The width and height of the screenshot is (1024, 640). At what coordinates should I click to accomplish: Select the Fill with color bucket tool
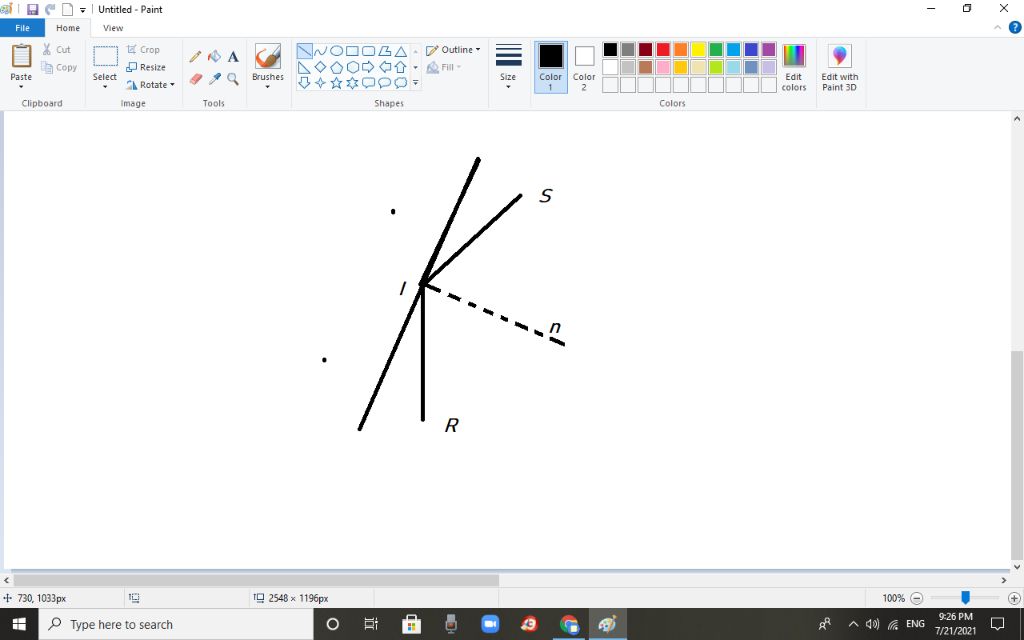coord(214,57)
